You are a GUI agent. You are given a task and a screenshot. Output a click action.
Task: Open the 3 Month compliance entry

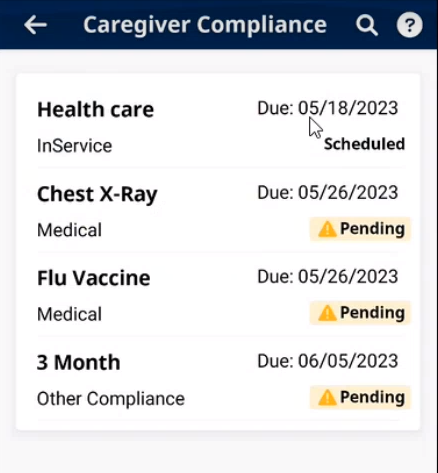pyautogui.click(x=221, y=379)
